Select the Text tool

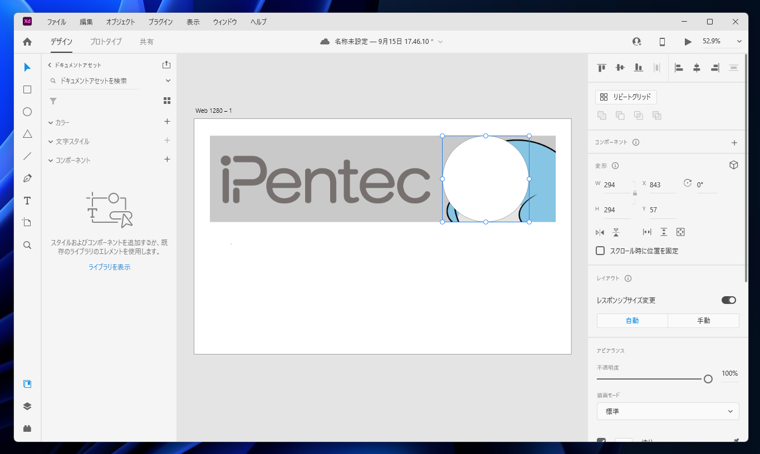[x=27, y=201]
